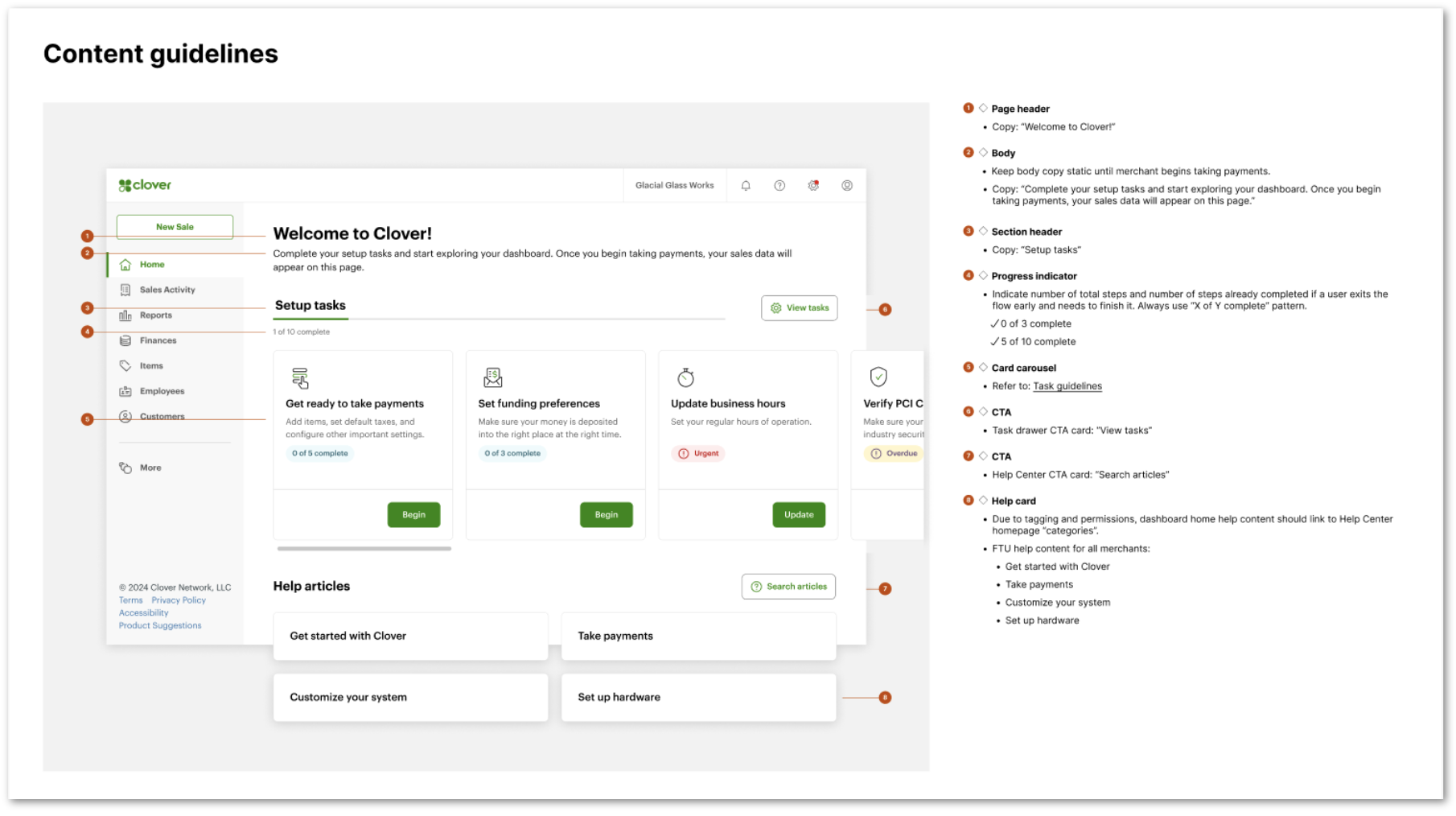1456x816 pixels.
Task: Open the Terms link in the footer
Action: click(130, 600)
